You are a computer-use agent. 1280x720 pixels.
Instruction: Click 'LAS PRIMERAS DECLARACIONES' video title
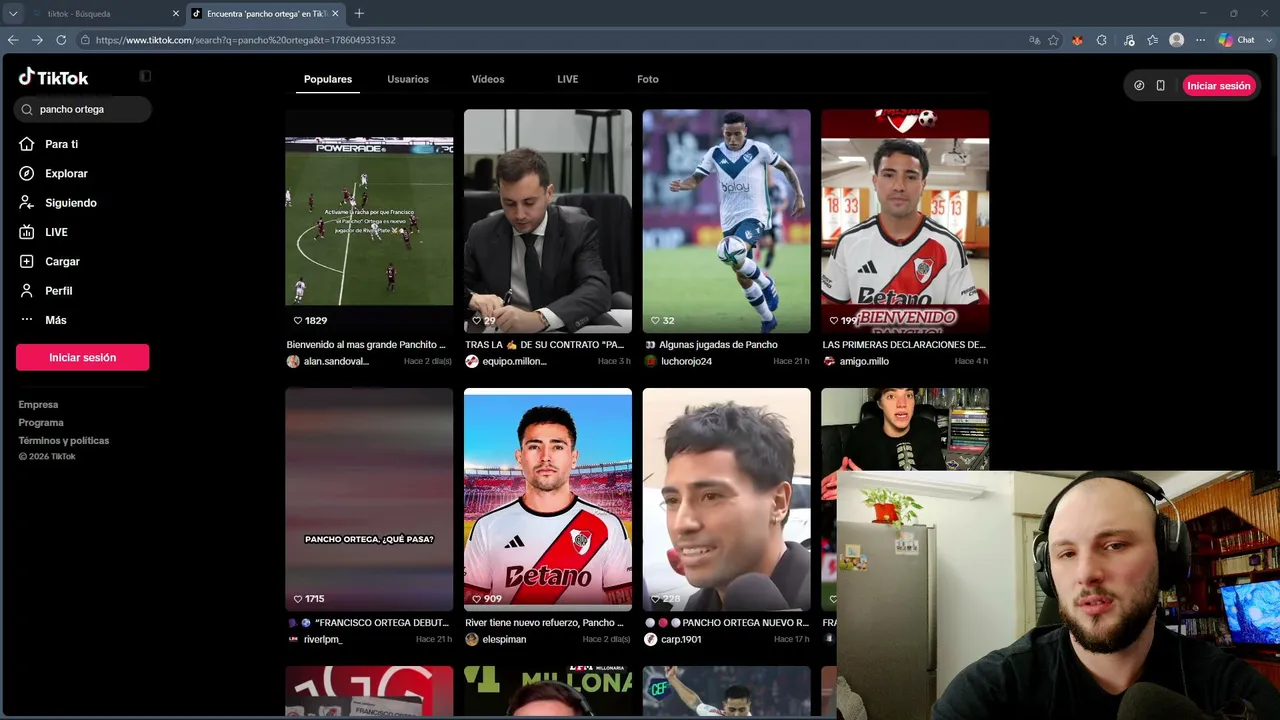click(904, 345)
